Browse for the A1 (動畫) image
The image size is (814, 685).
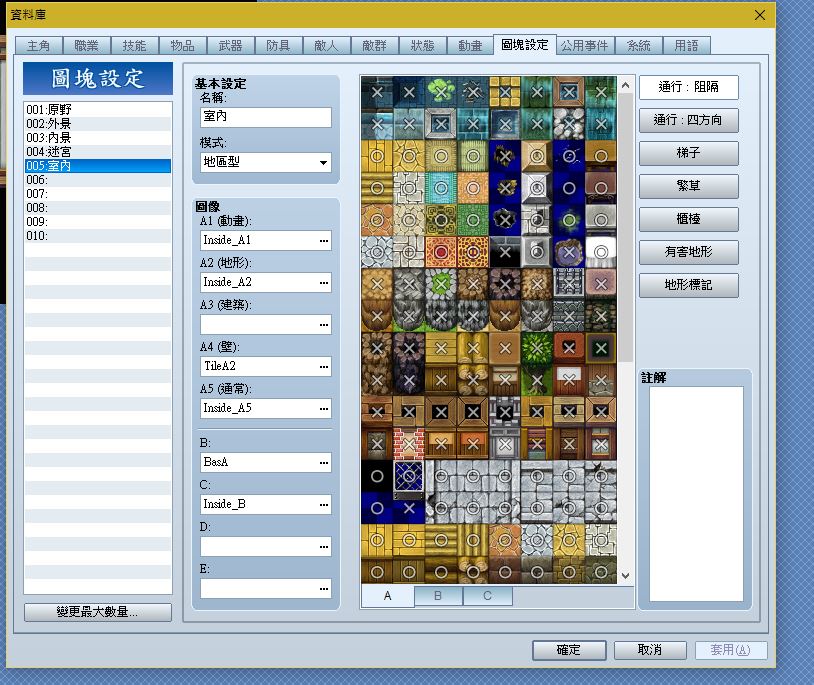click(x=324, y=240)
